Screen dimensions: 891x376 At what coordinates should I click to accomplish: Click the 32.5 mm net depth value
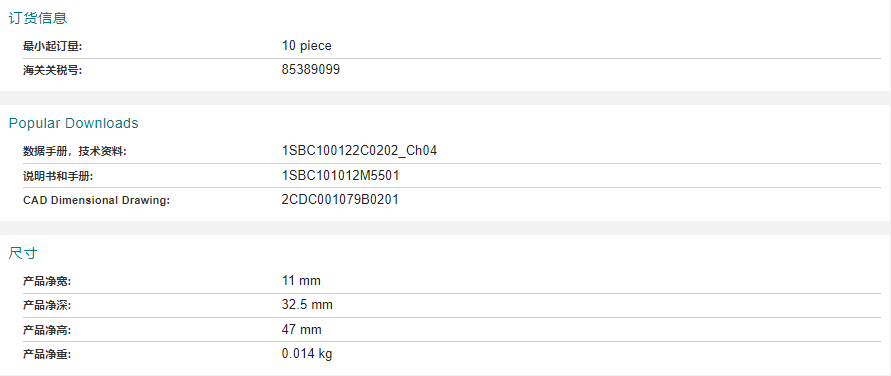click(307, 305)
